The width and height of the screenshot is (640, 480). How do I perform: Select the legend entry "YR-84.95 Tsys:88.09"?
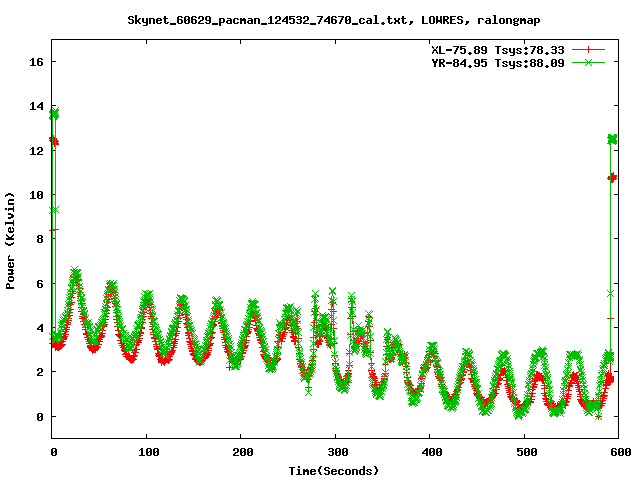pyautogui.click(x=498, y=63)
